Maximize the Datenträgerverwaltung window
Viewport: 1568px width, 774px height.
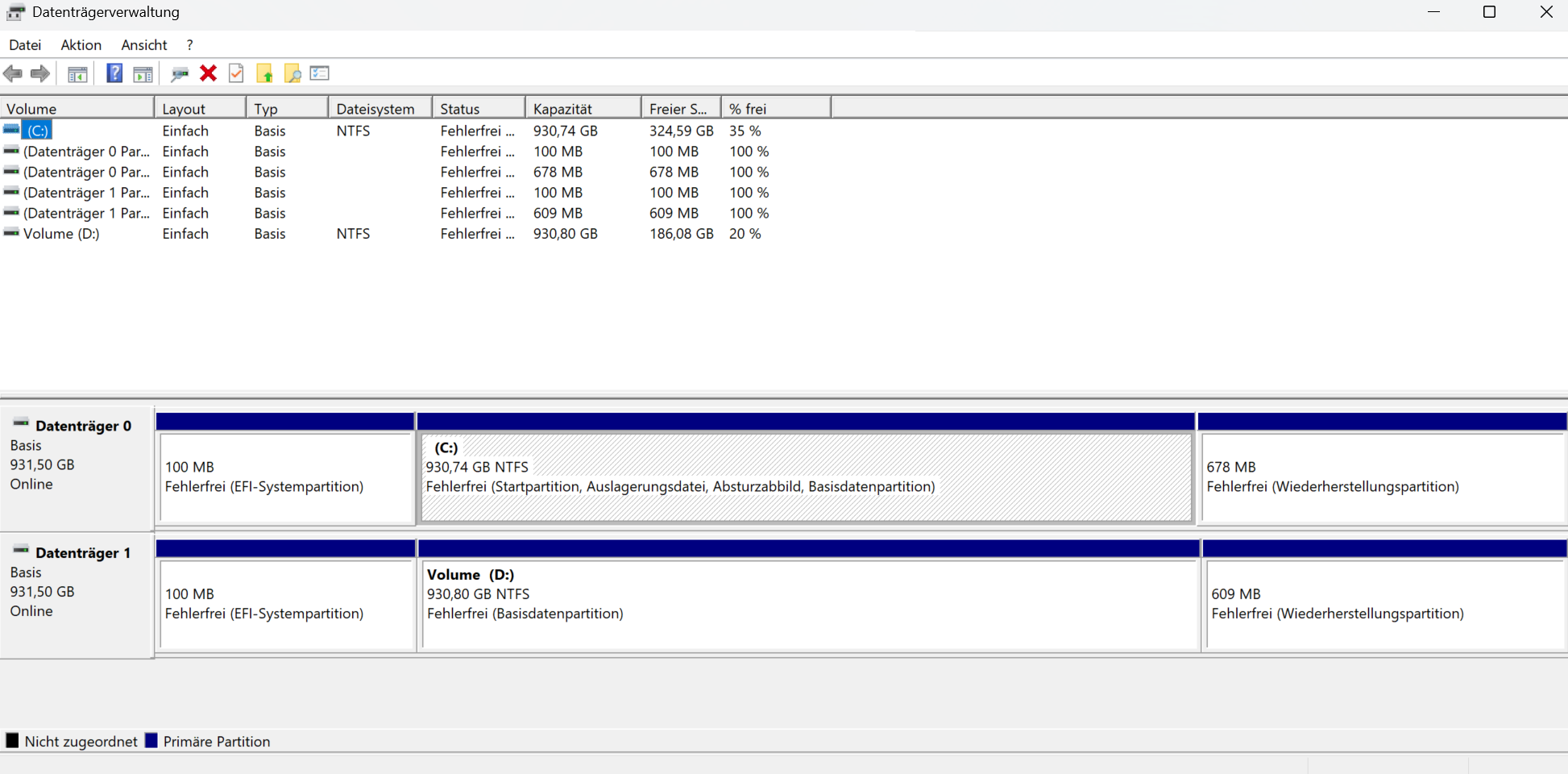tap(1489, 12)
